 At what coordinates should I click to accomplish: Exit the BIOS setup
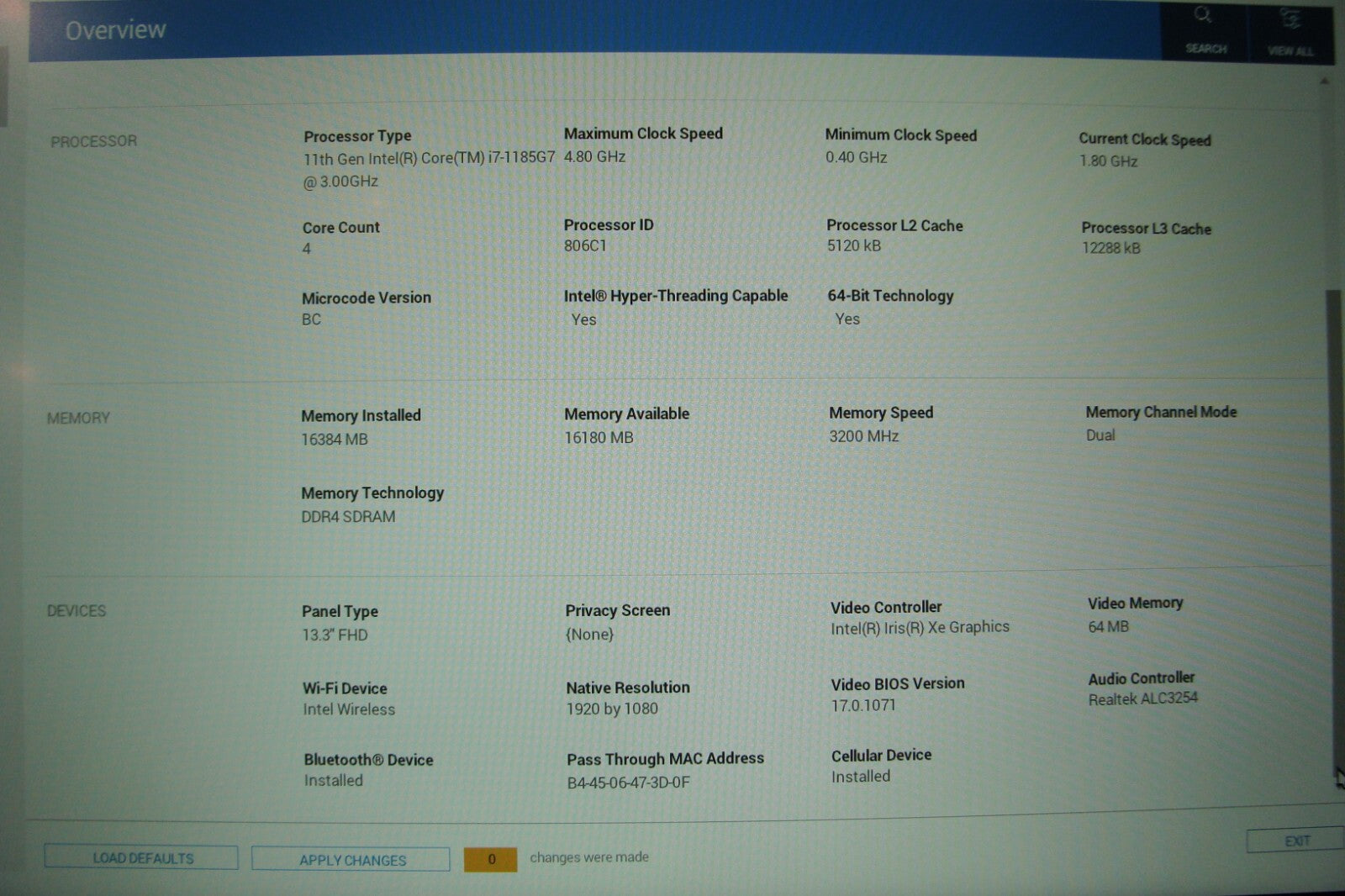1296,841
